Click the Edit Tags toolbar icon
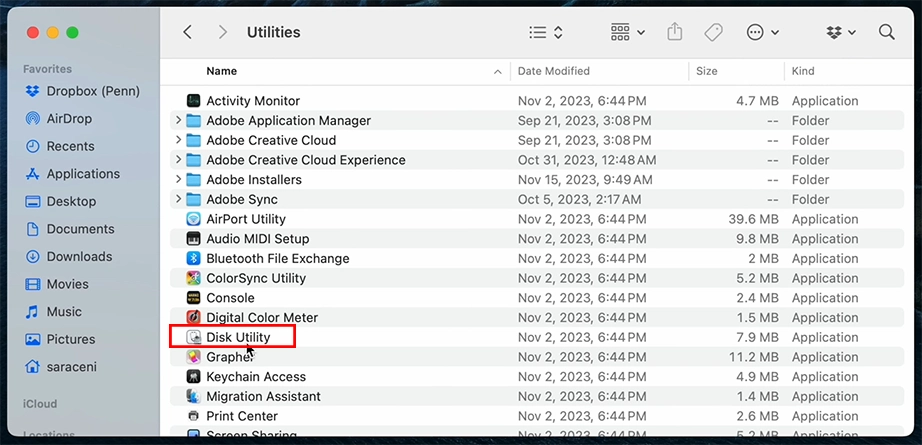Viewport: 922px width, 445px height. (713, 32)
